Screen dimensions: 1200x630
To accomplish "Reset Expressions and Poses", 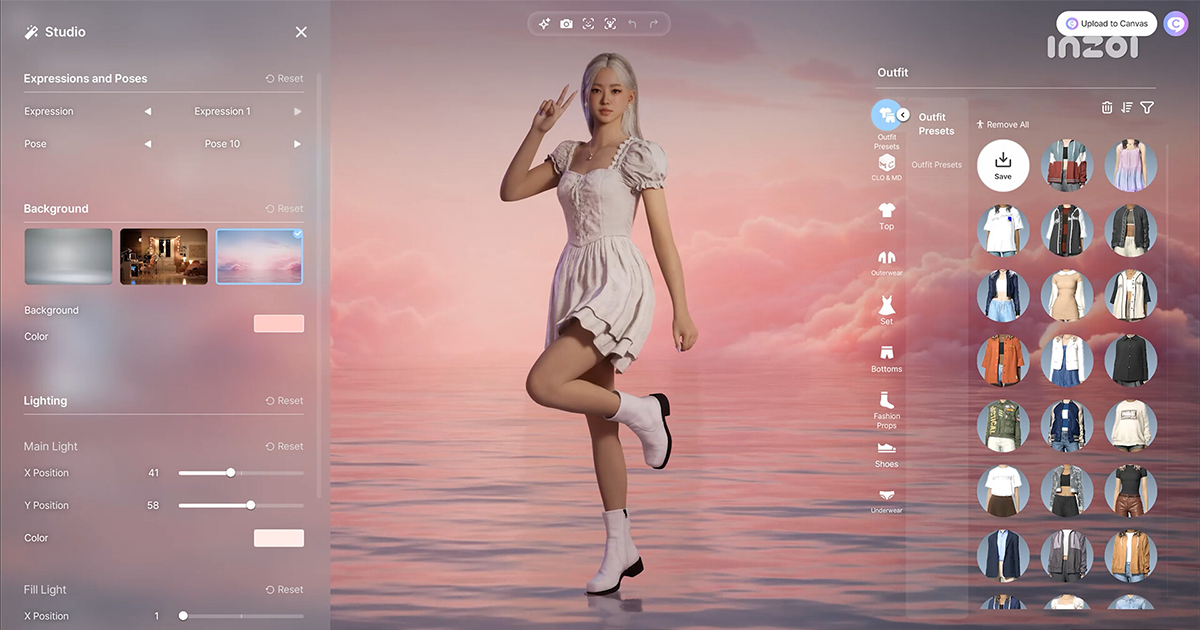I will tap(284, 79).
